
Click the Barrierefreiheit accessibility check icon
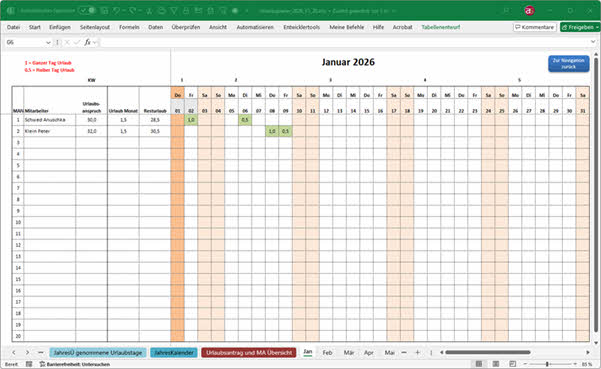(x=42, y=364)
